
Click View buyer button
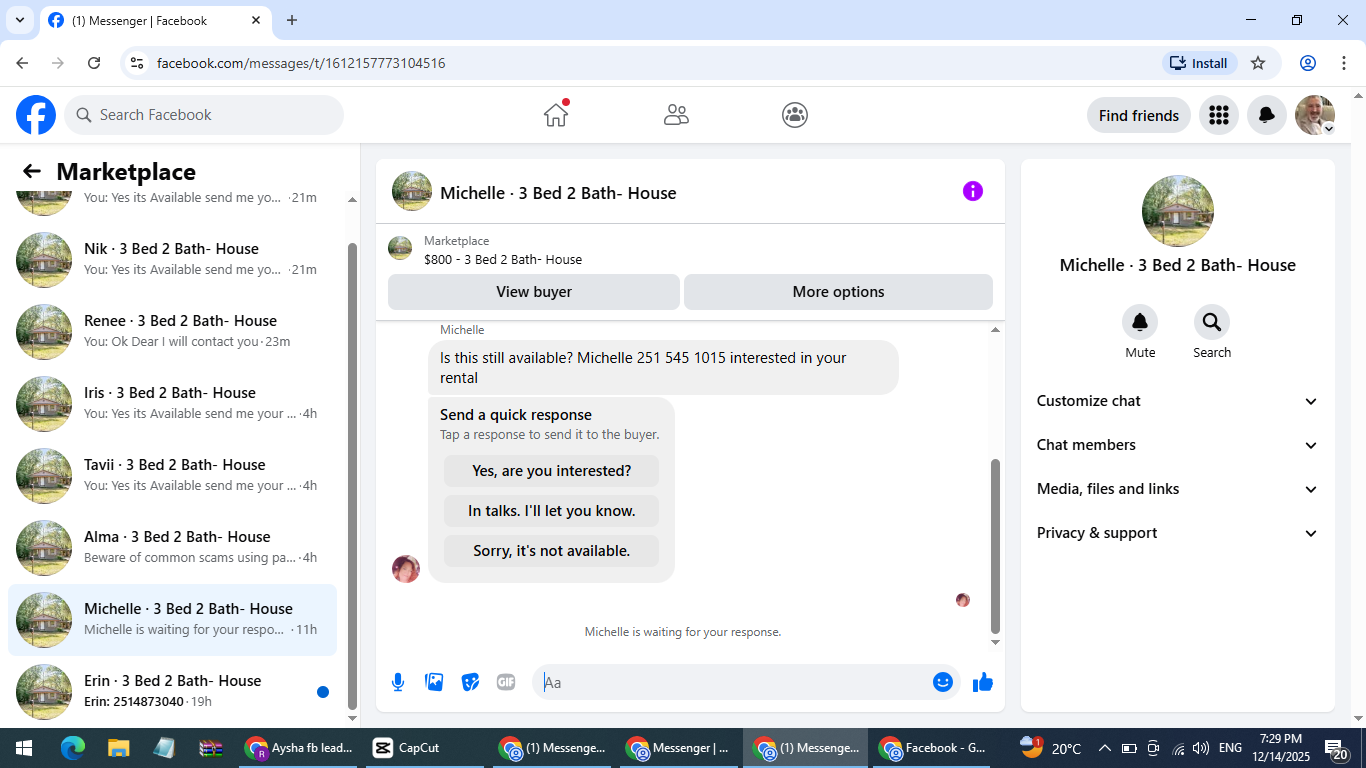534,292
